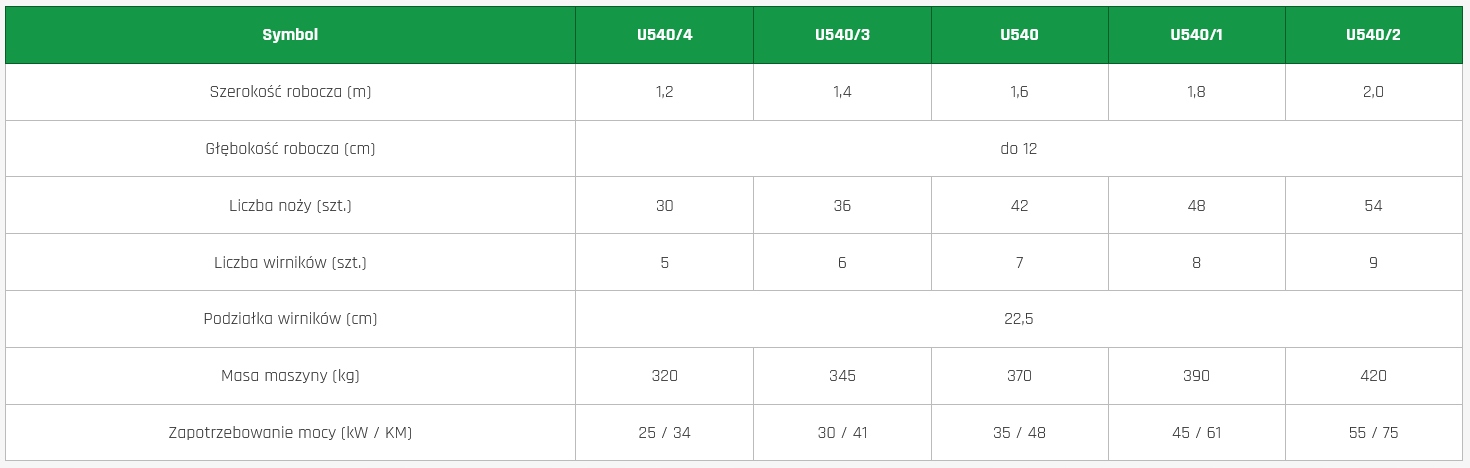Viewport: 1470px width, 468px height.
Task: Select the 55 / 75 power cell
Action: [1373, 433]
